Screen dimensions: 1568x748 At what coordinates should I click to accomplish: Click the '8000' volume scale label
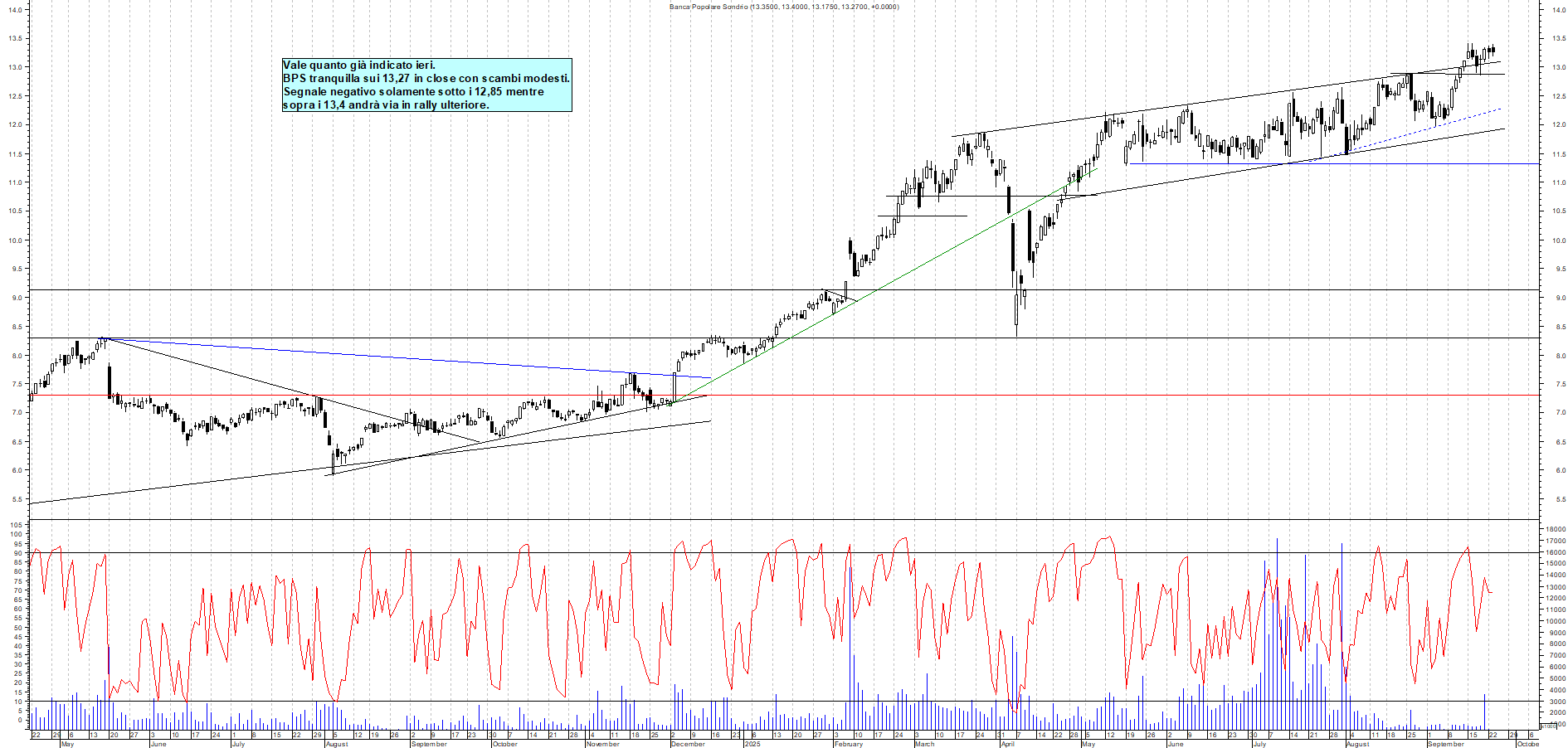[1557, 644]
